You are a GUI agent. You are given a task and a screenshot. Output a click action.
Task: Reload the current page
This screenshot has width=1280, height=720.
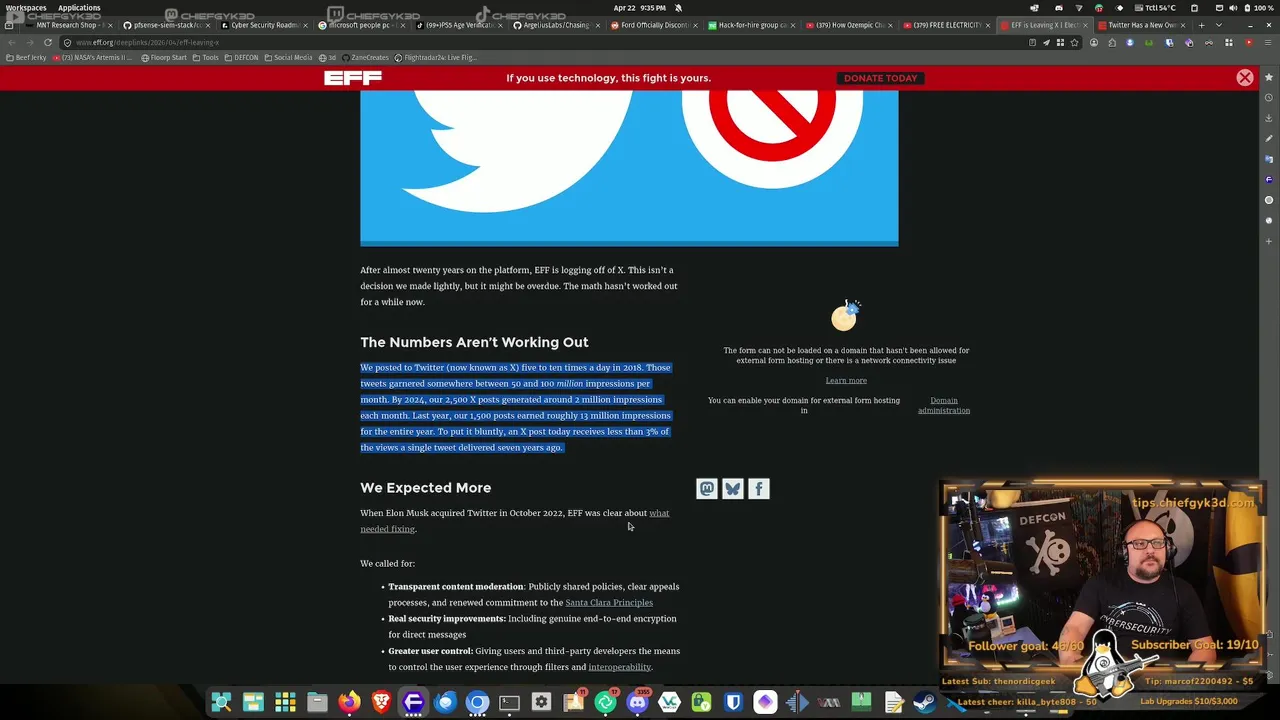(x=47, y=42)
